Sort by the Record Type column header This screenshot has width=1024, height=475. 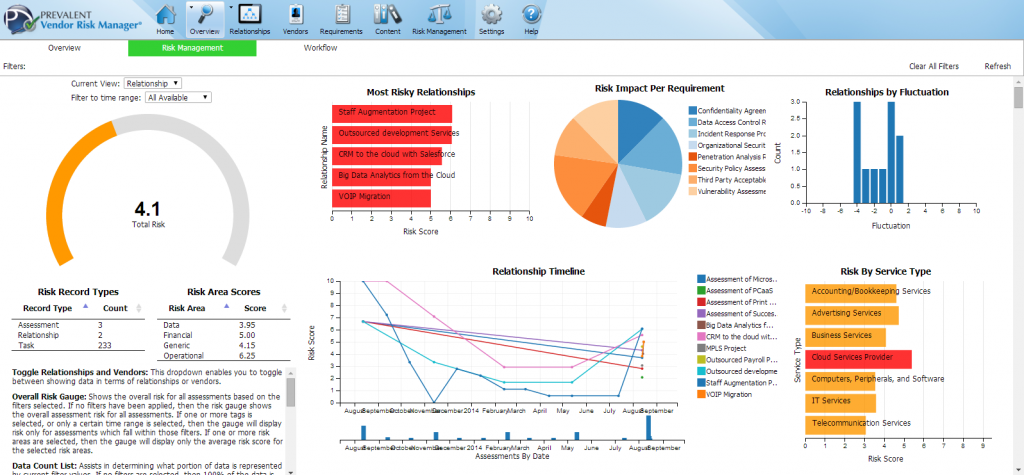coord(47,308)
